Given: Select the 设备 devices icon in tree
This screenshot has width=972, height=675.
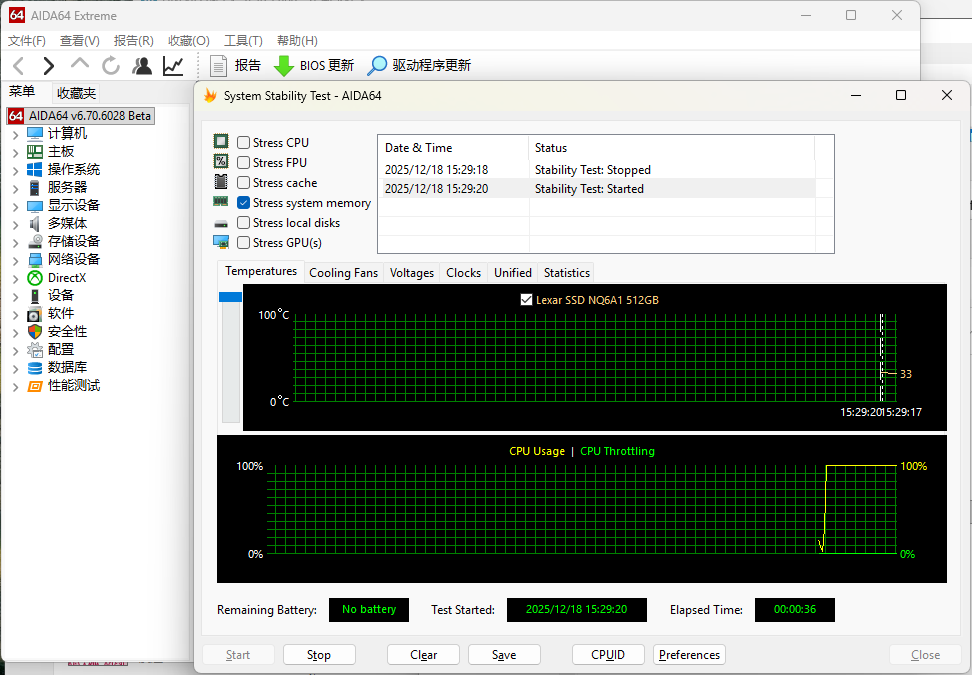Looking at the screenshot, I should pos(35,296).
